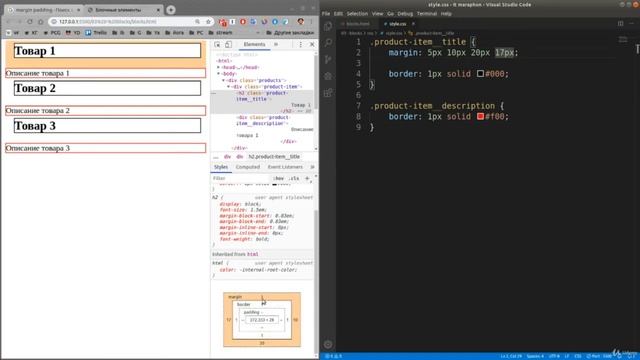Open the Manage gear in VS Code
Image resolution: width=640 pixels, height=360 pixels.
coord(328,344)
